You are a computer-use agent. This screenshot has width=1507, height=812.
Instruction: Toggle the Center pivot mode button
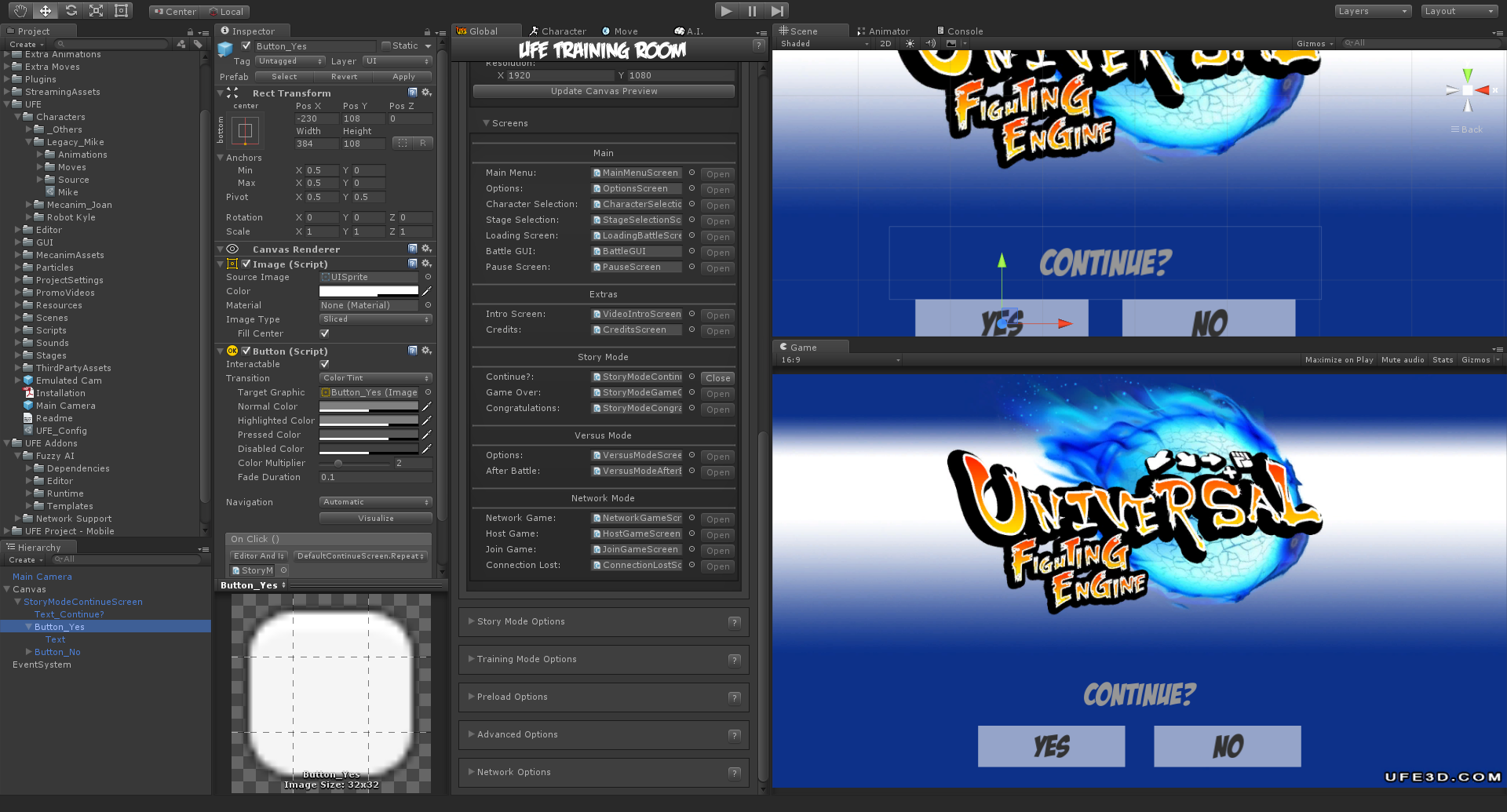point(175,12)
